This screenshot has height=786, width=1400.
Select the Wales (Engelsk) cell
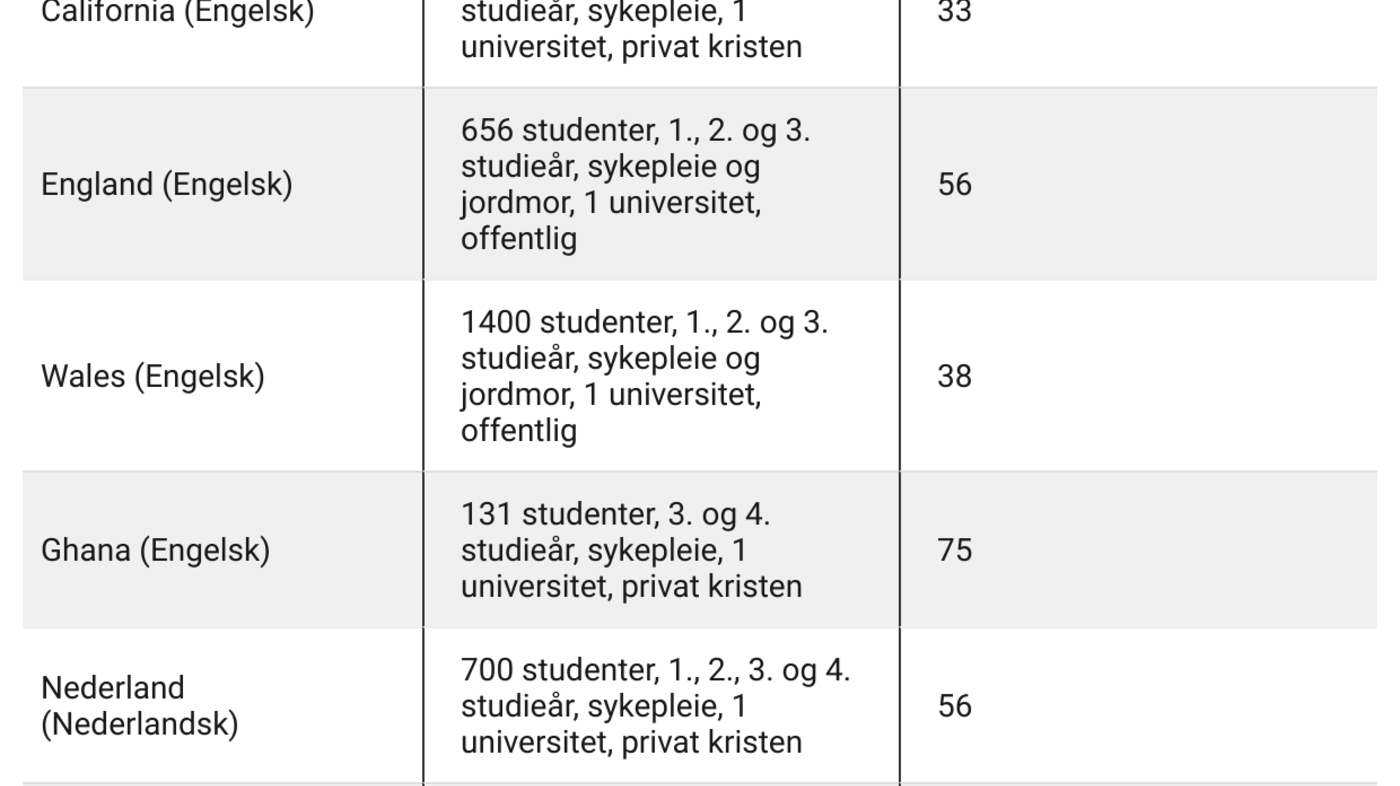[x=223, y=376]
